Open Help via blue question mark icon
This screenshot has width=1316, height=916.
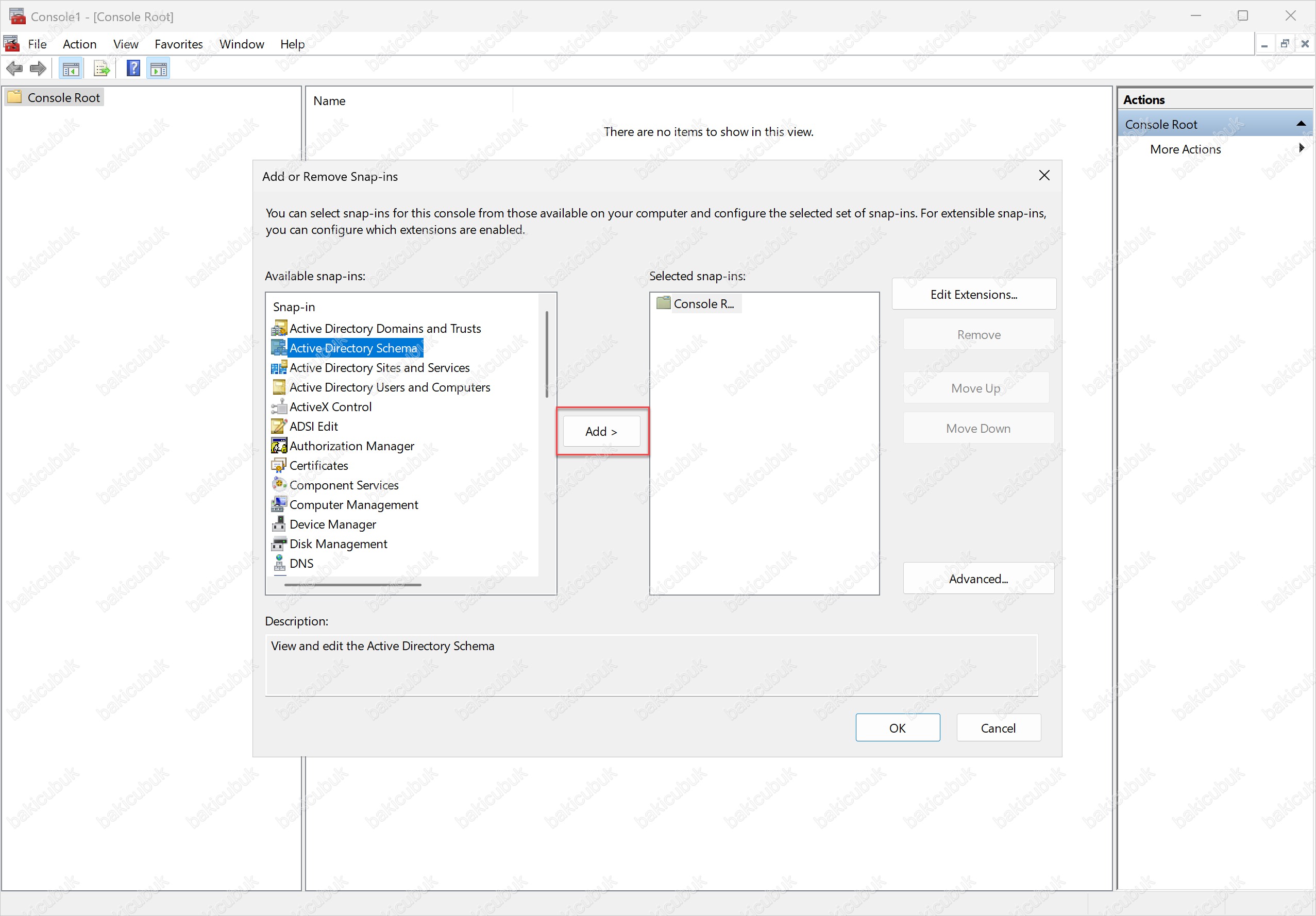[x=133, y=69]
